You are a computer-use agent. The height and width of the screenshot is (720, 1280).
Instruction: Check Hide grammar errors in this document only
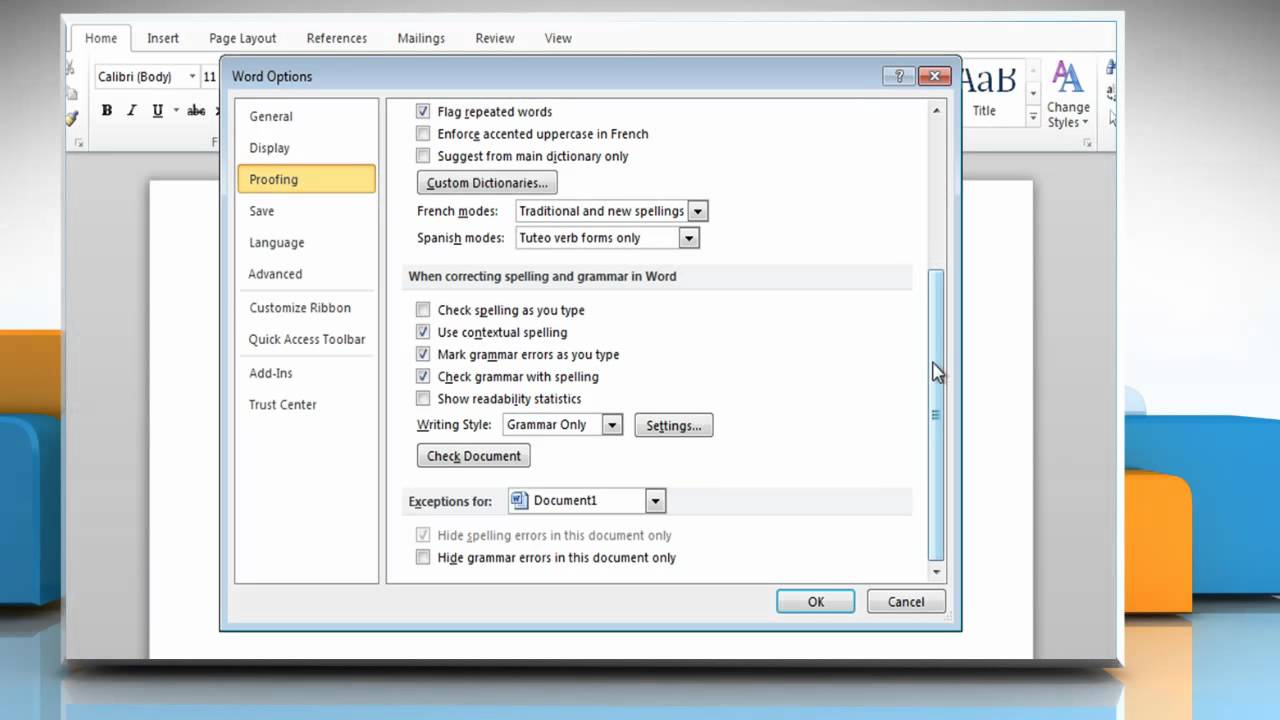(423, 557)
